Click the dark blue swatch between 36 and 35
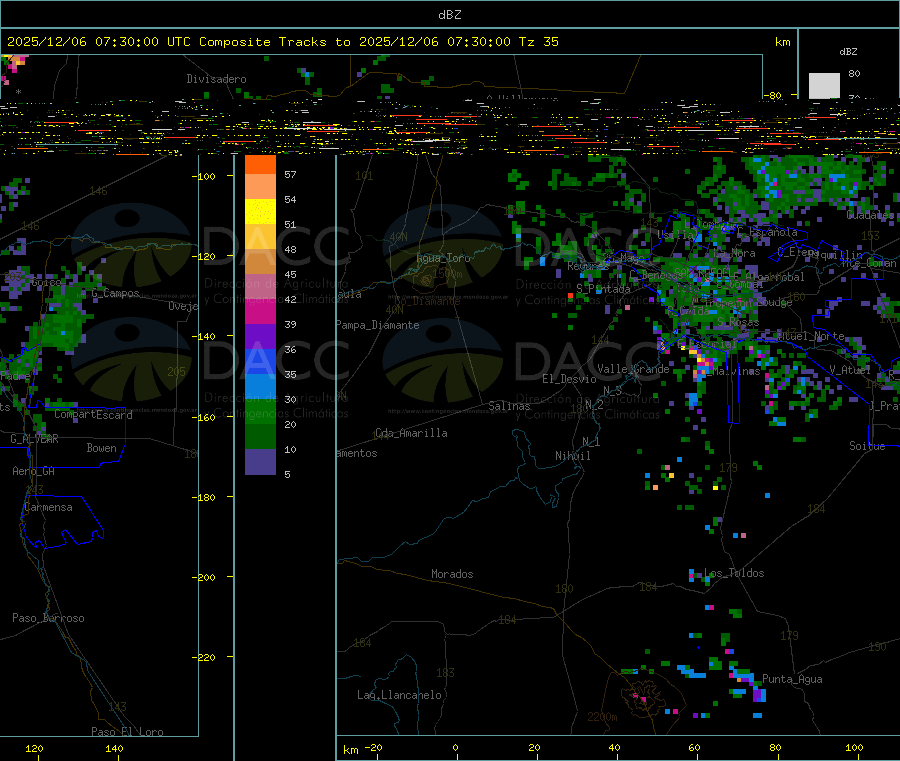 [x=261, y=362]
